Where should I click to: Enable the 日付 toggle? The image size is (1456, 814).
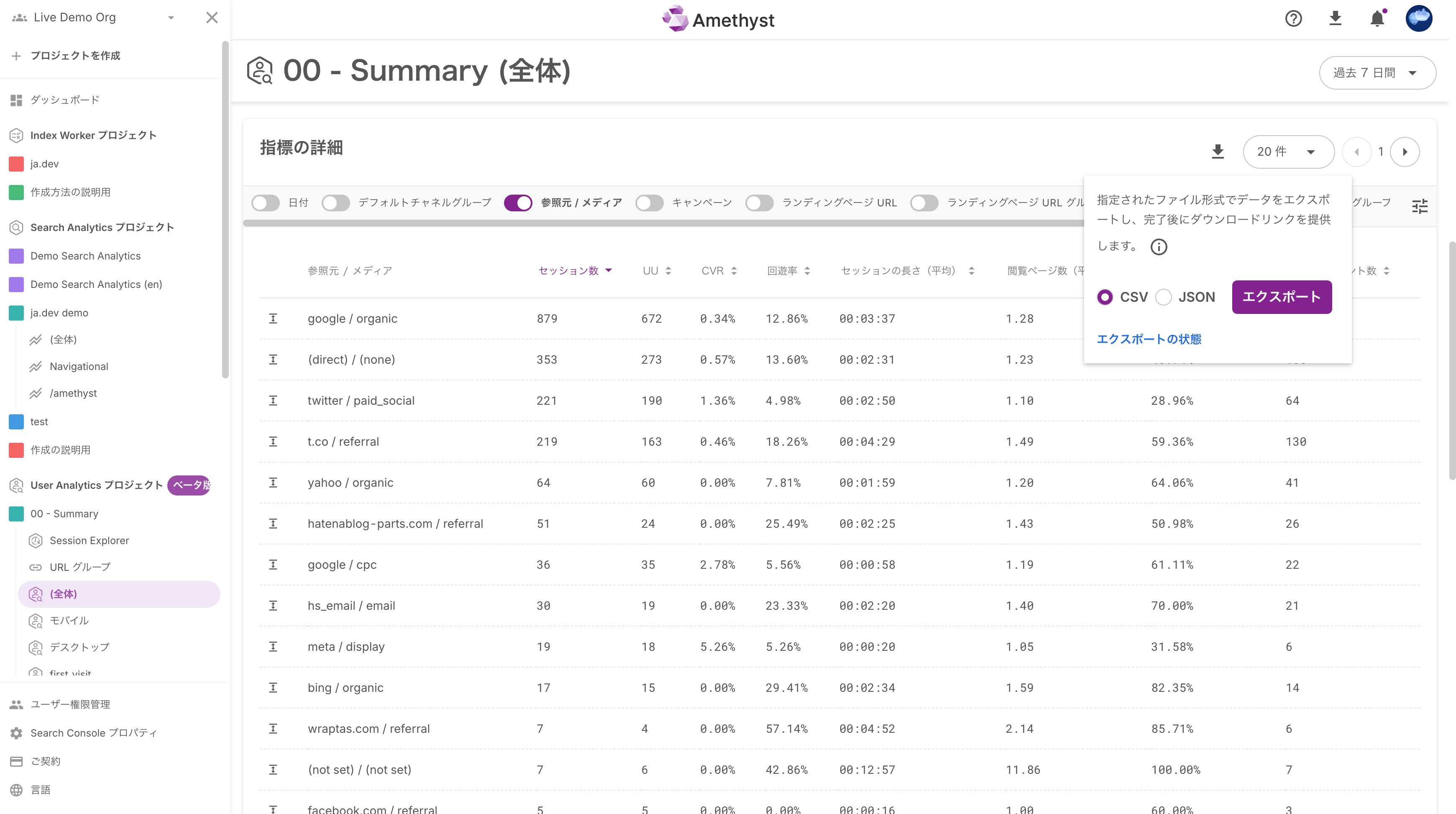tap(266, 203)
